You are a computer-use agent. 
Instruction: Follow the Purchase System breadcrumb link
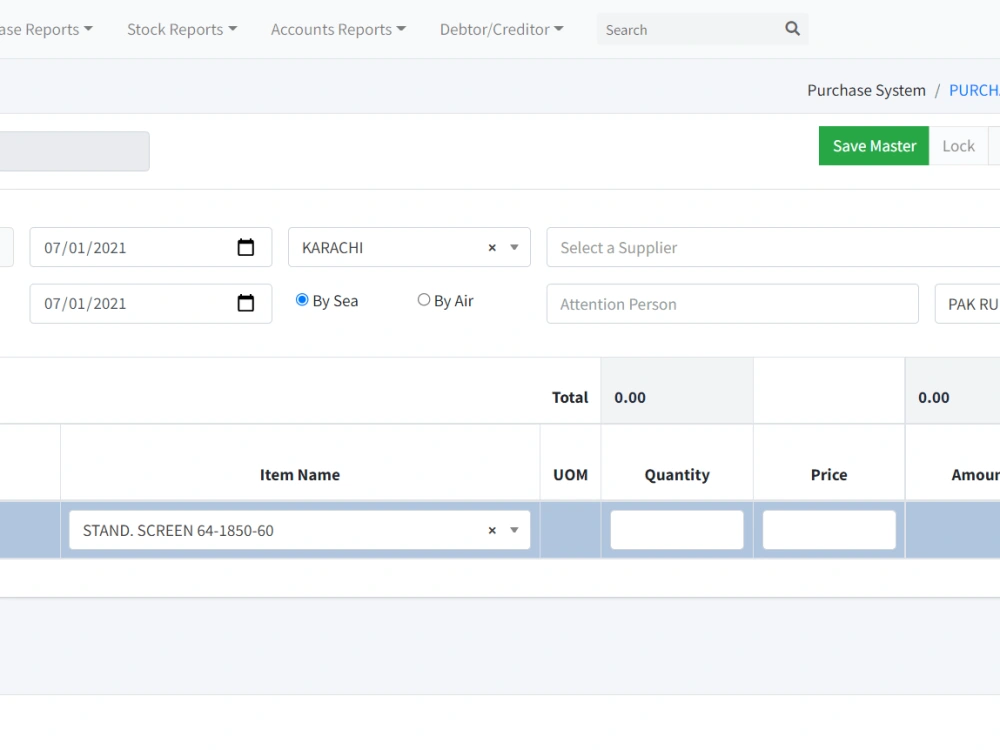[866, 90]
